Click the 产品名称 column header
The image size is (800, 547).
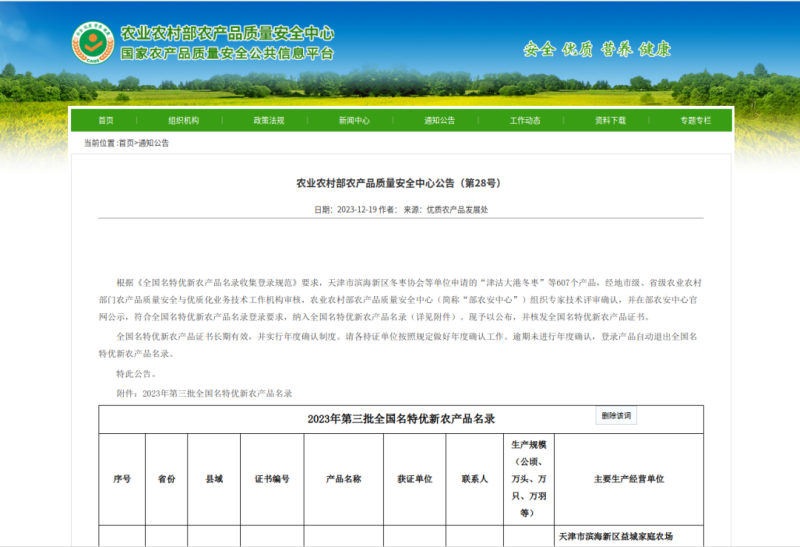(343, 479)
